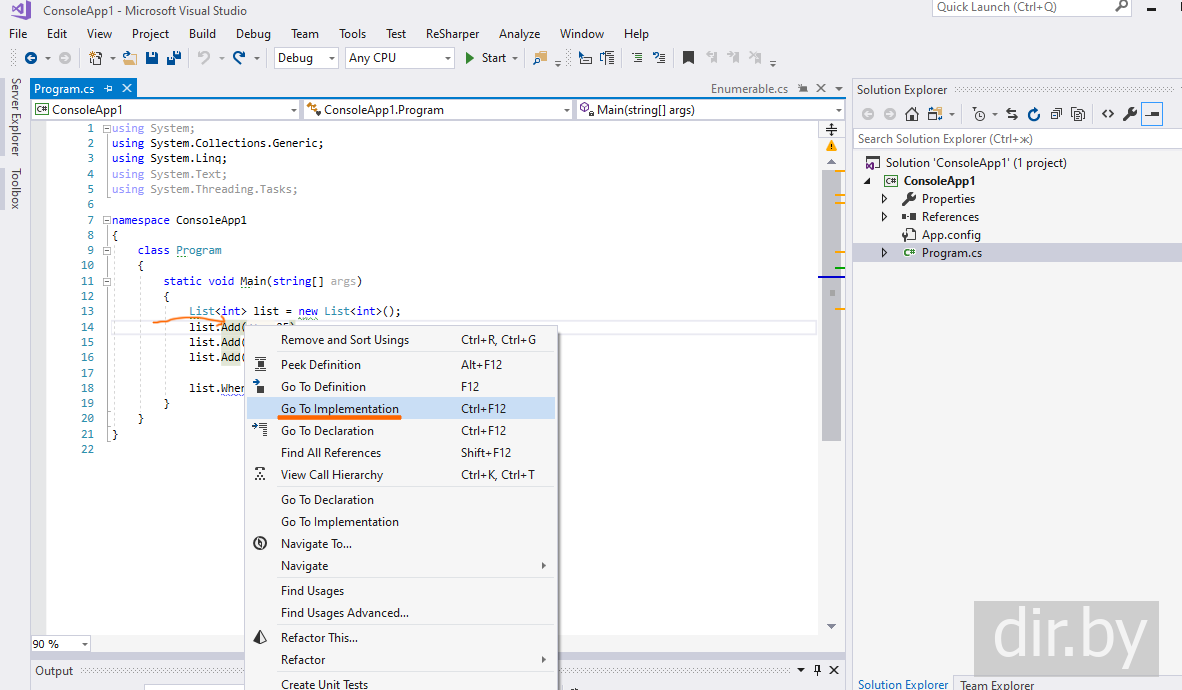
Task: Click the View Code icon in Solution Explorer
Action: 1107,115
